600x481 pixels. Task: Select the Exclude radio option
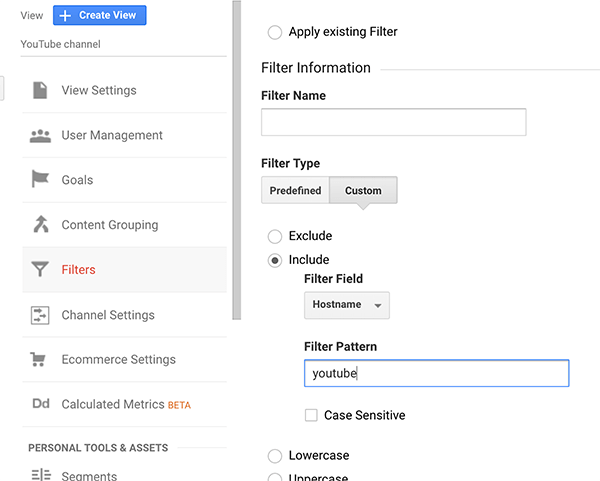tap(275, 236)
